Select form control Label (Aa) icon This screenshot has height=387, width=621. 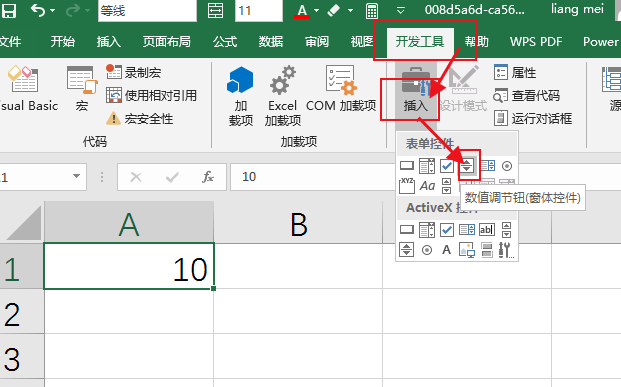pyautogui.click(x=427, y=185)
